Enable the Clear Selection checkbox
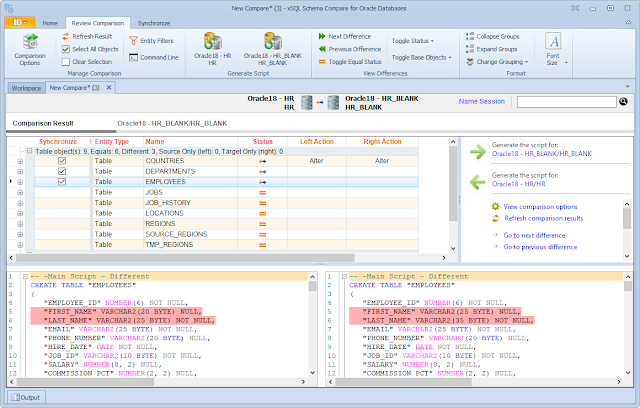Viewport: 640px width, 408px height. tap(65, 61)
